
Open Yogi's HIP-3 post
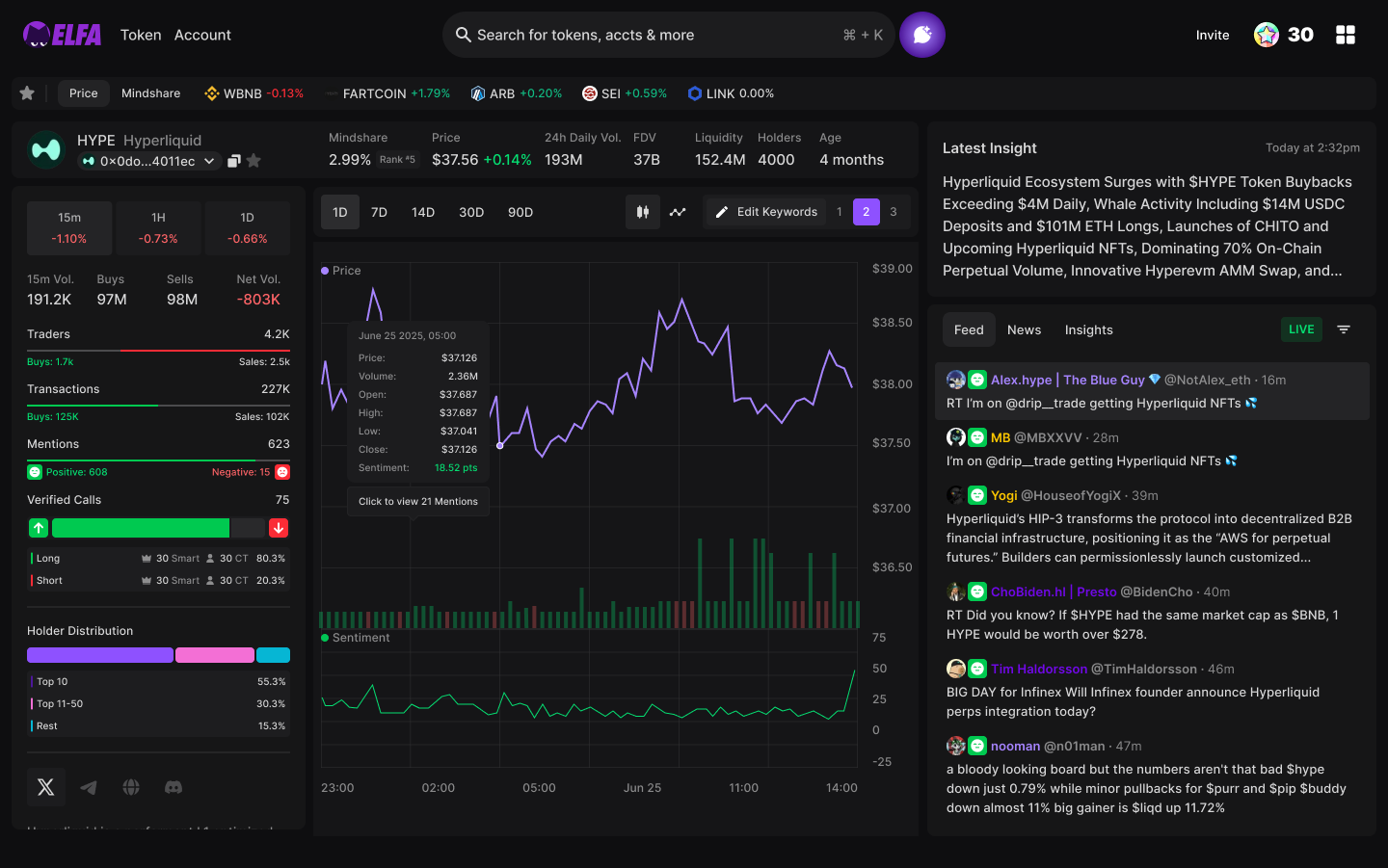[x=1152, y=526]
